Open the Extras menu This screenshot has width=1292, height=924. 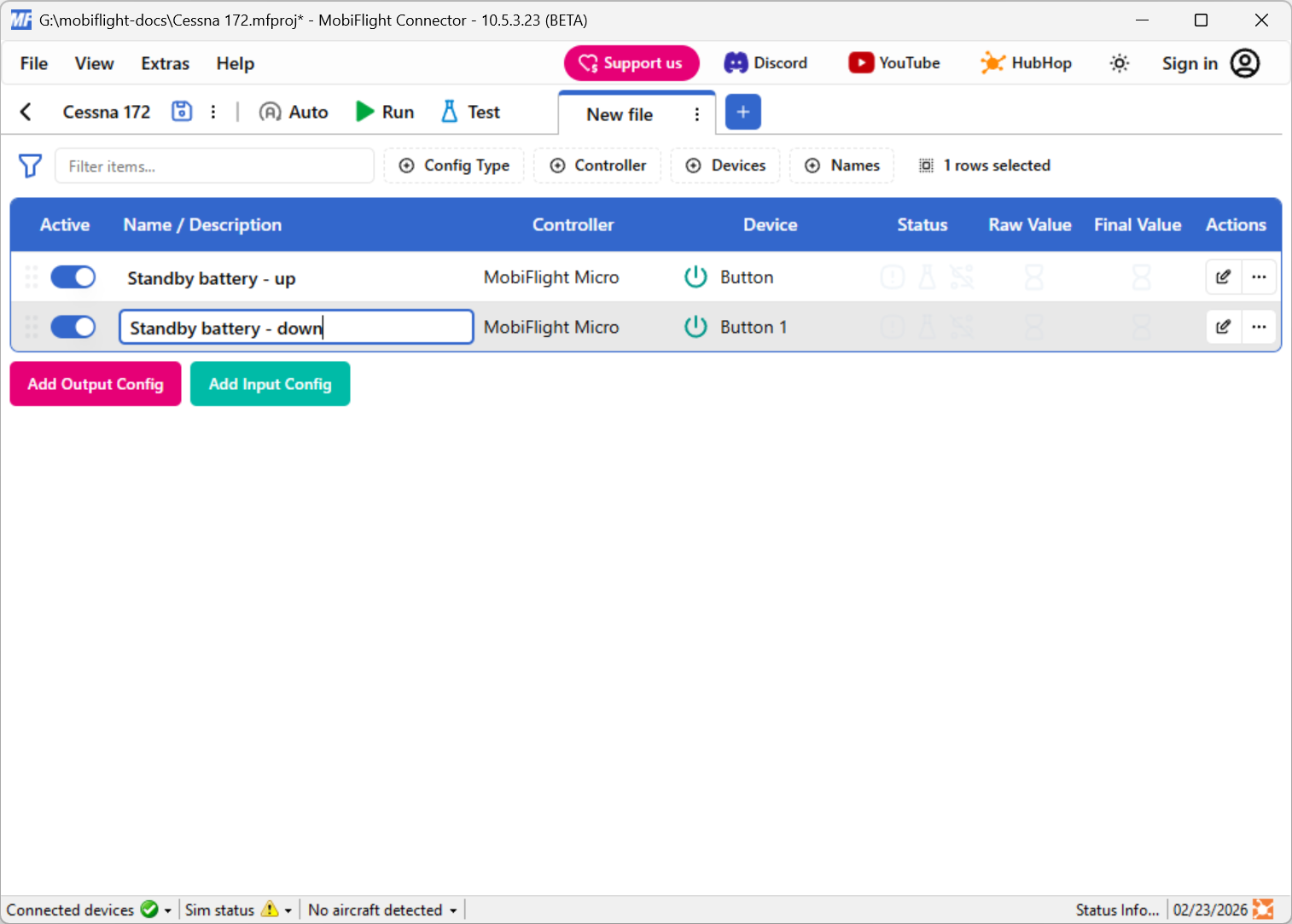[164, 63]
